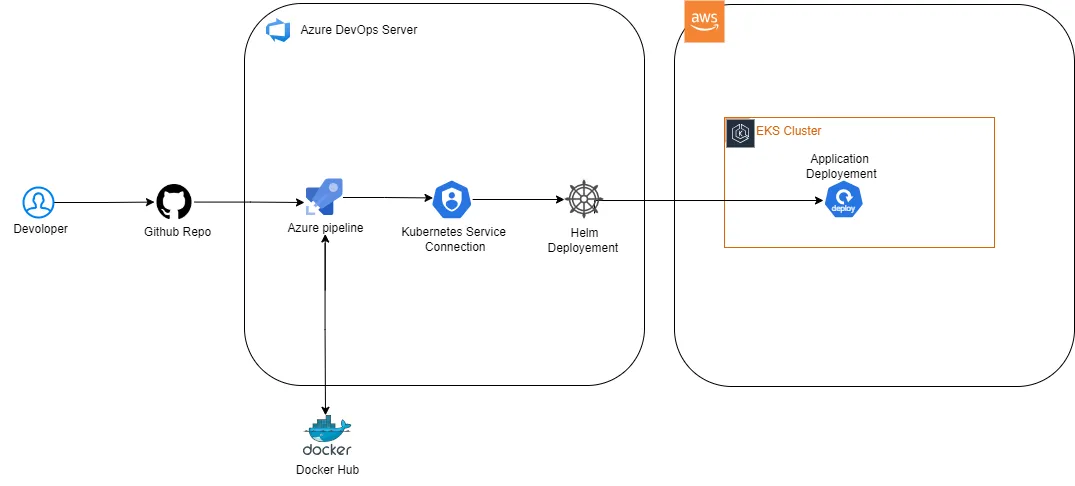Select the "Application Deployement" text
1075x486 pixels.
pyautogui.click(x=841, y=167)
